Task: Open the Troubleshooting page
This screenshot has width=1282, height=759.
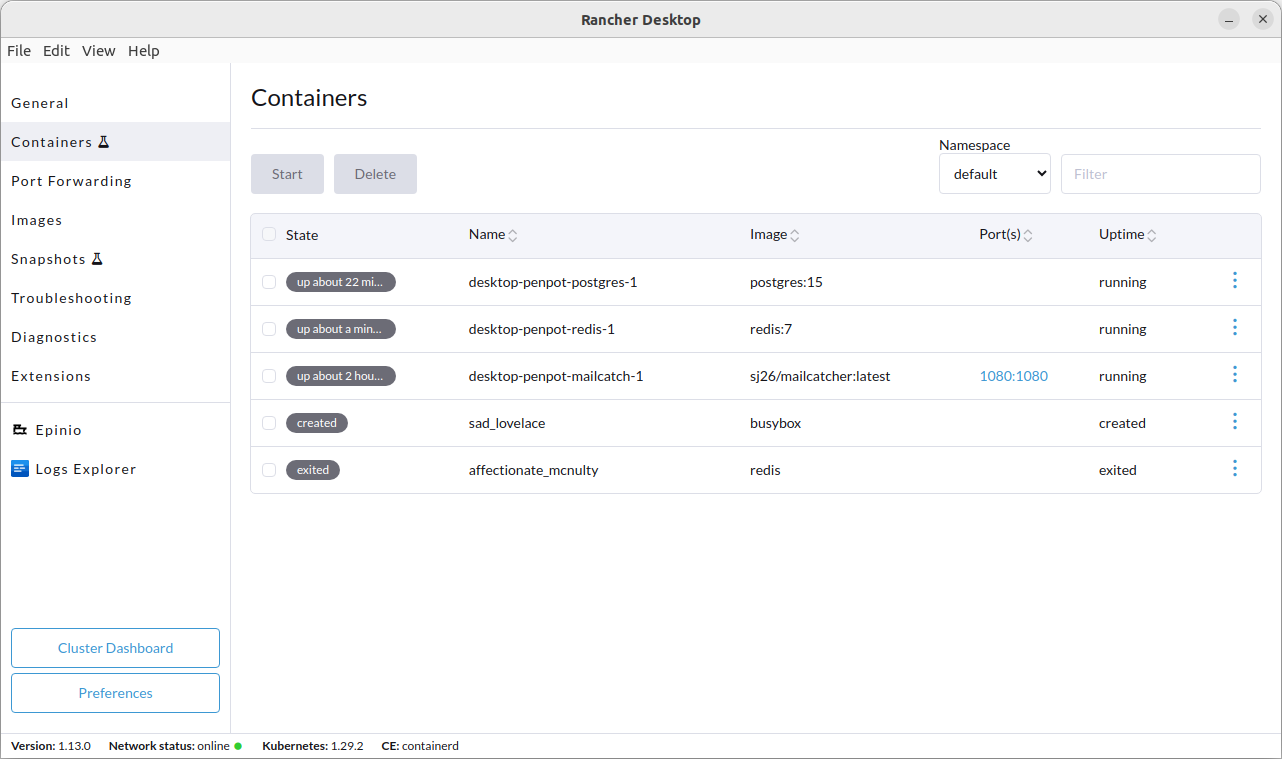Action: pyautogui.click(x=115, y=298)
